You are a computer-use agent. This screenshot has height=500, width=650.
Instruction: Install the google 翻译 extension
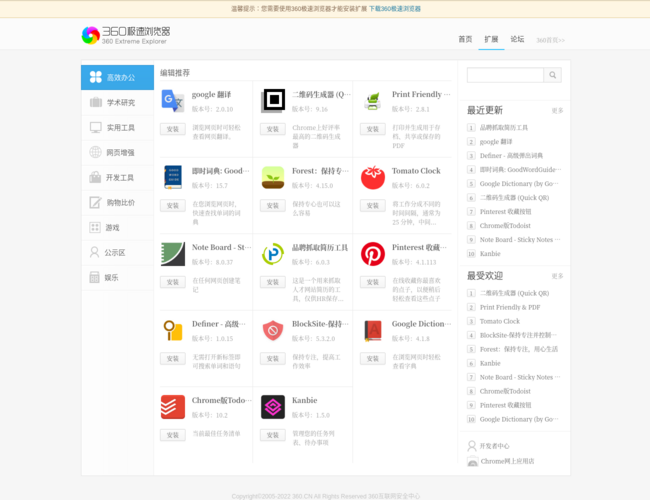[172, 129]
